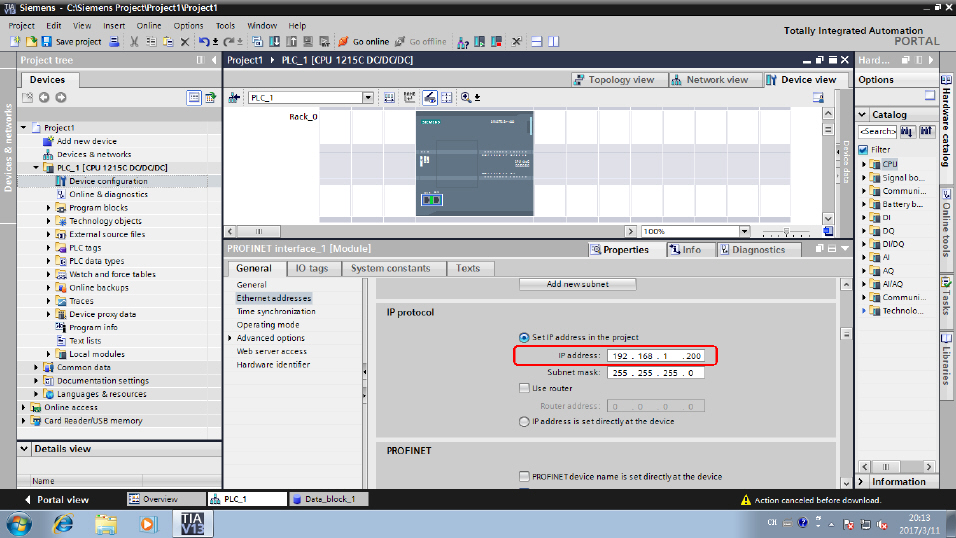Select 'Set IP address in the project' radio
The image size is (956, 538).
click(x=524, y=337)
